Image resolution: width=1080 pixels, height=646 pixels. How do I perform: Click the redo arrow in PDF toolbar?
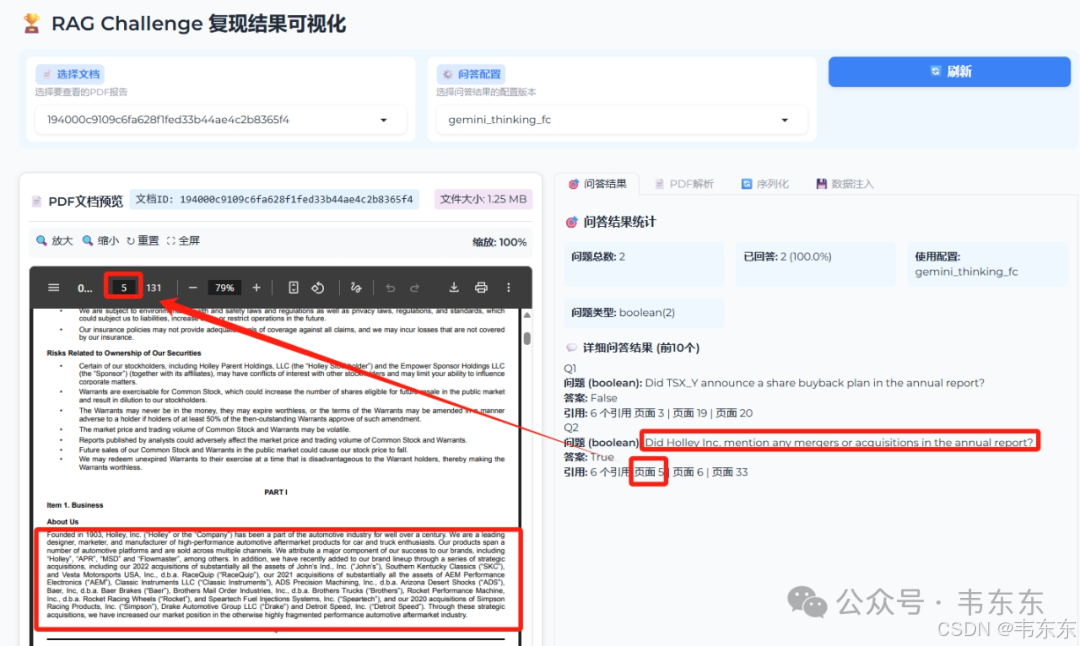click(415, 288)
